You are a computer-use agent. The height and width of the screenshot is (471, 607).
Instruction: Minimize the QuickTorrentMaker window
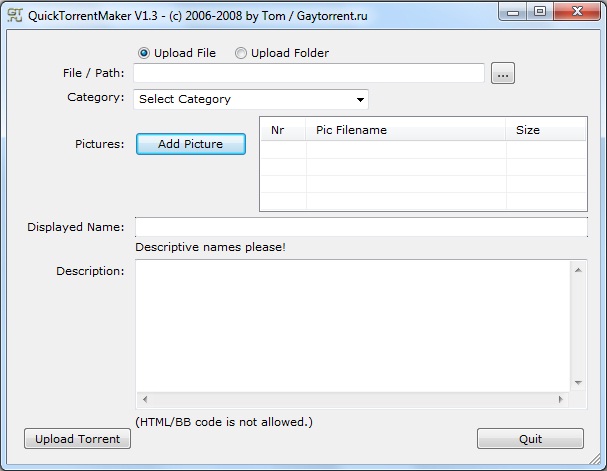513,12
